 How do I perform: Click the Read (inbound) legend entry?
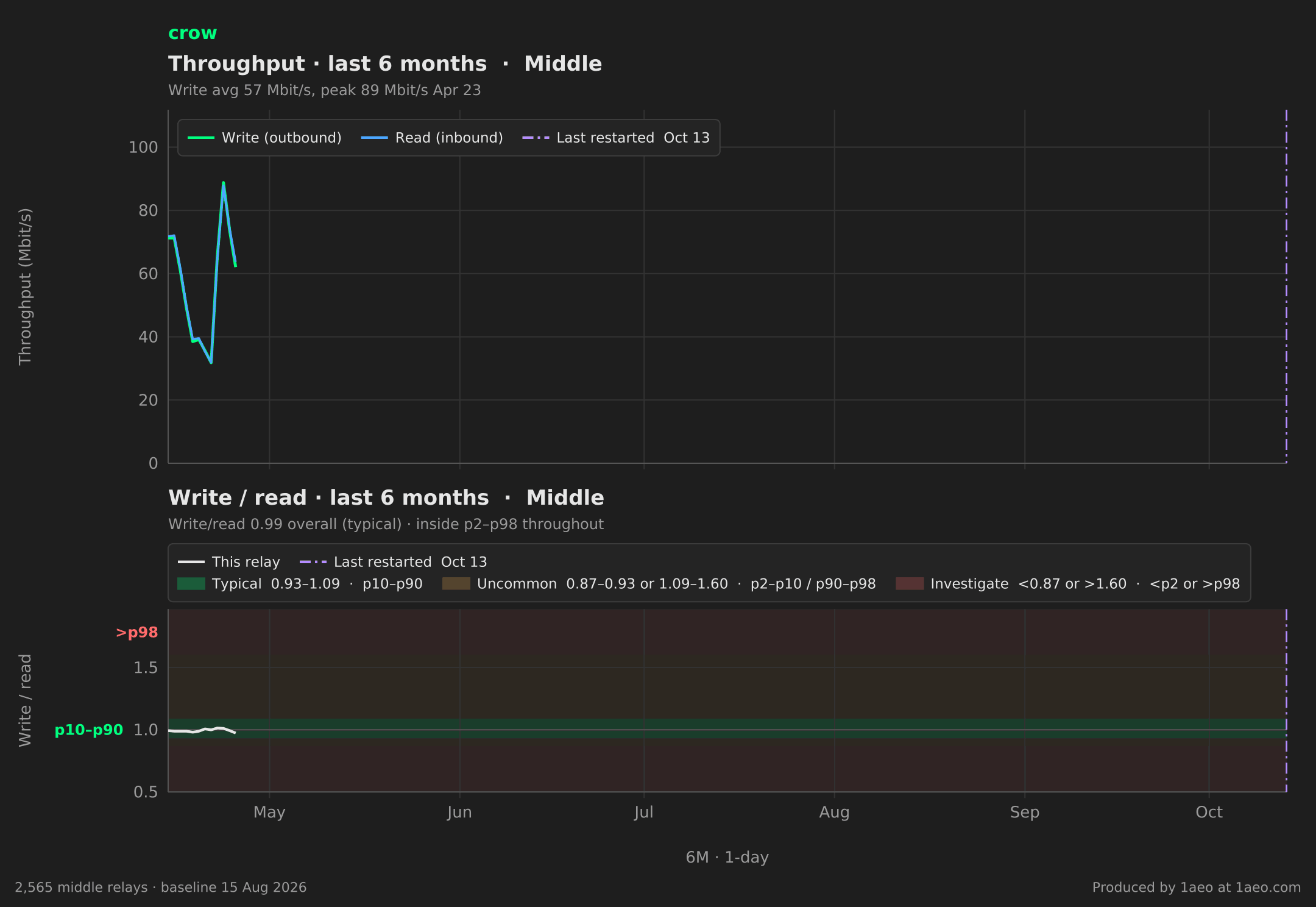(432, 138)
